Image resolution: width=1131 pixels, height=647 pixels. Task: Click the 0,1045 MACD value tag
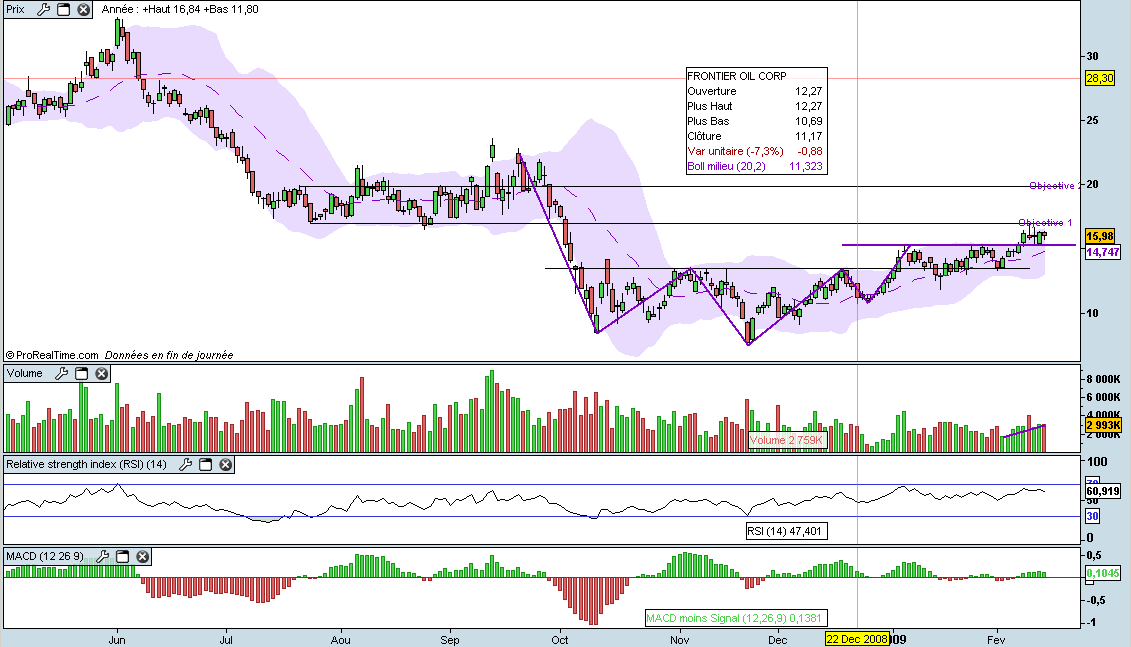[x=1103, y=573]
